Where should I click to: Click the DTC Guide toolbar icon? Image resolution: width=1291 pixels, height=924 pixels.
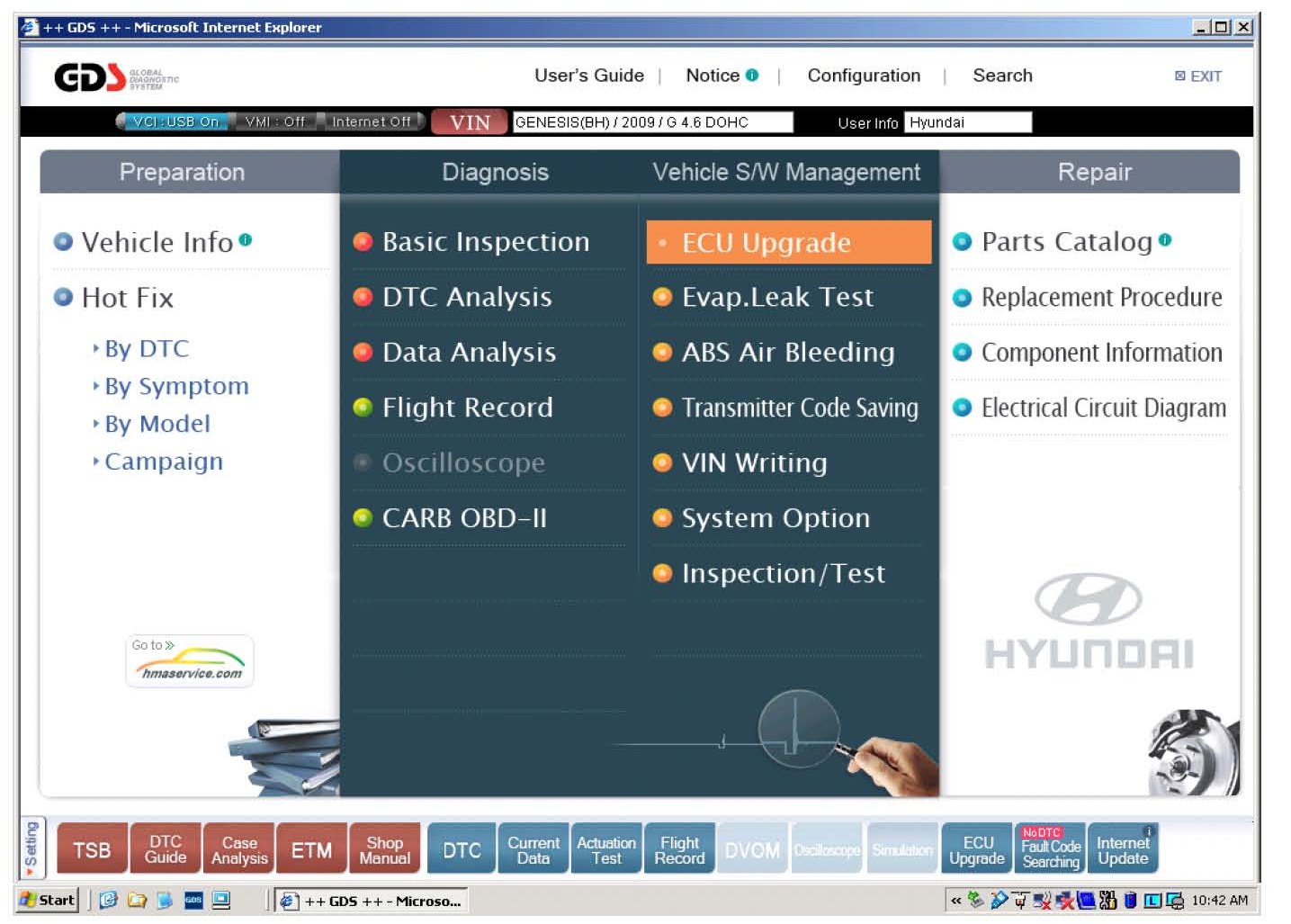[166, 849]
